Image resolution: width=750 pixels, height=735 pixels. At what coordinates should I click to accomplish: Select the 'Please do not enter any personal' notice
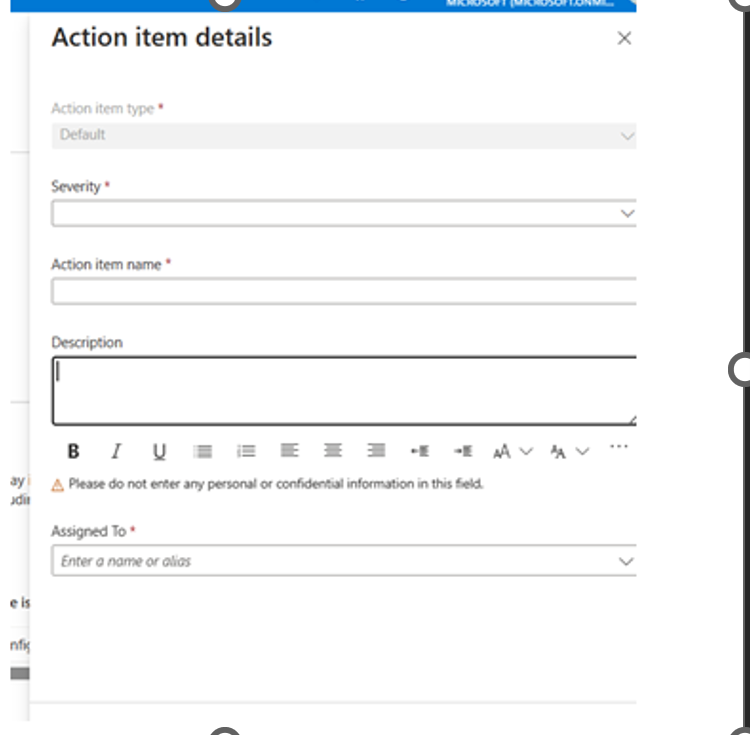tap(276, 484)
